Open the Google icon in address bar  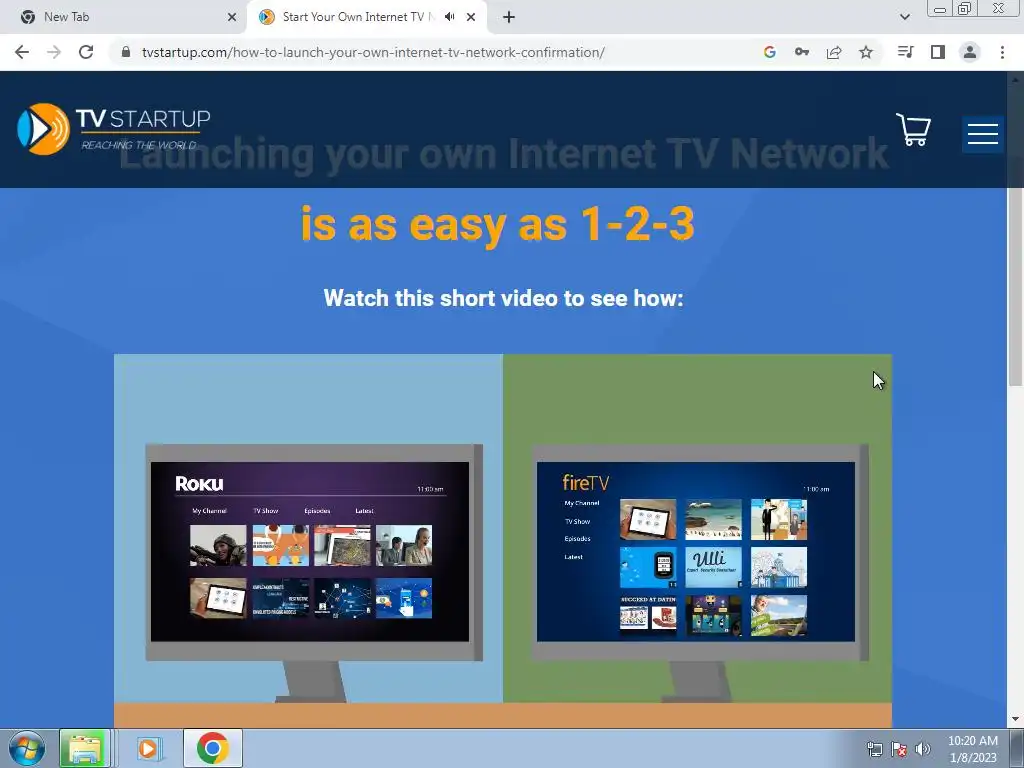769,52
